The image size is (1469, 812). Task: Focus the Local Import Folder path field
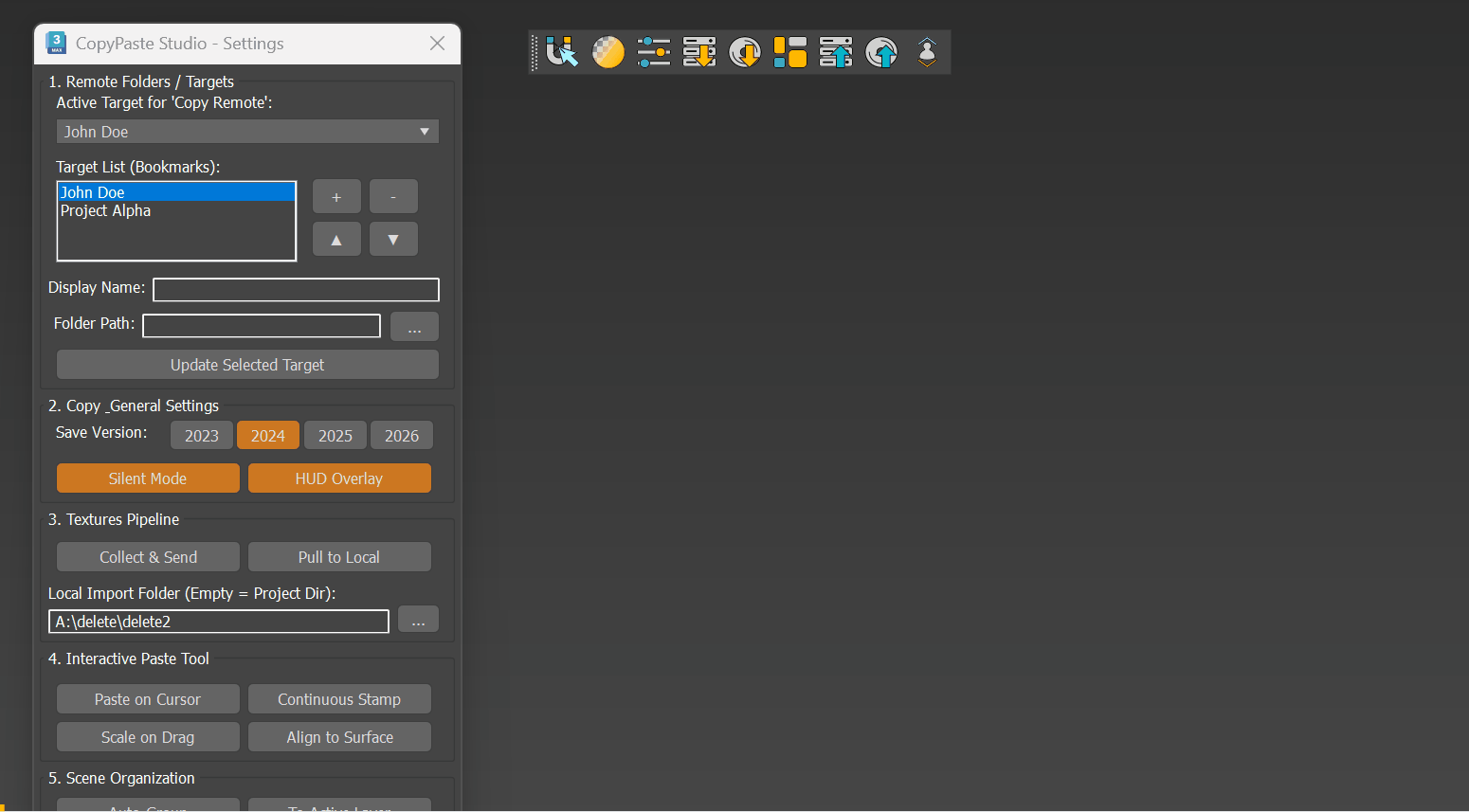219,622
